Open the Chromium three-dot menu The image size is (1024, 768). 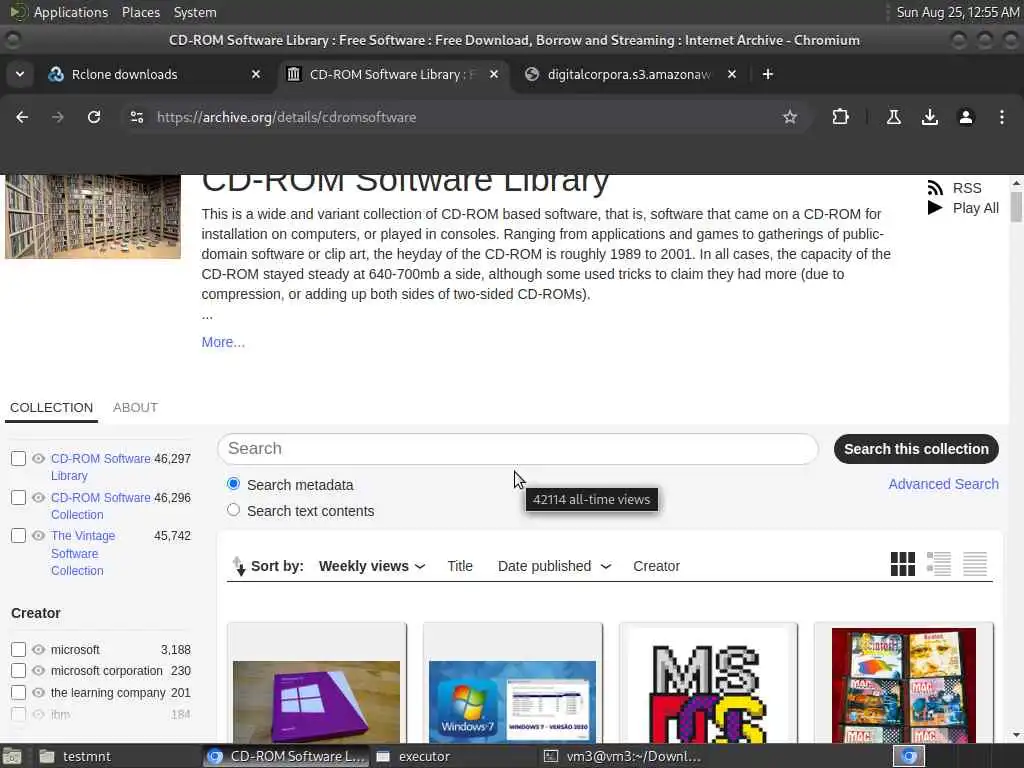point(1002,117)
